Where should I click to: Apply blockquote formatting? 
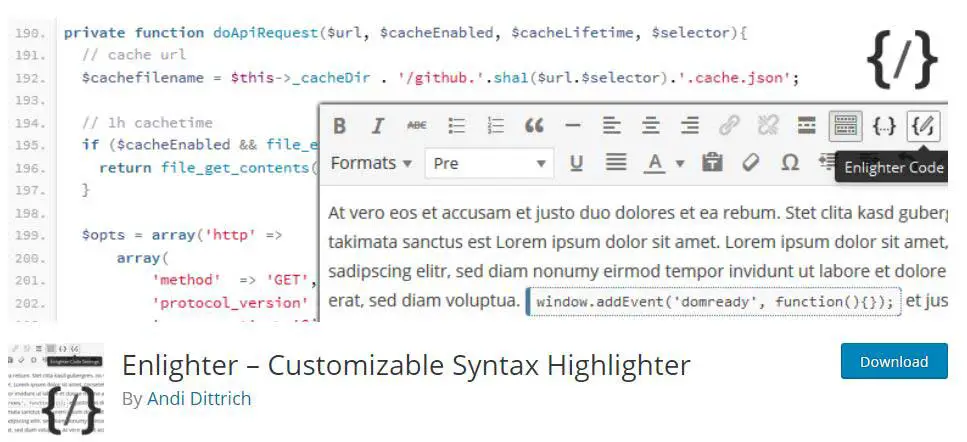coord(534,126)
